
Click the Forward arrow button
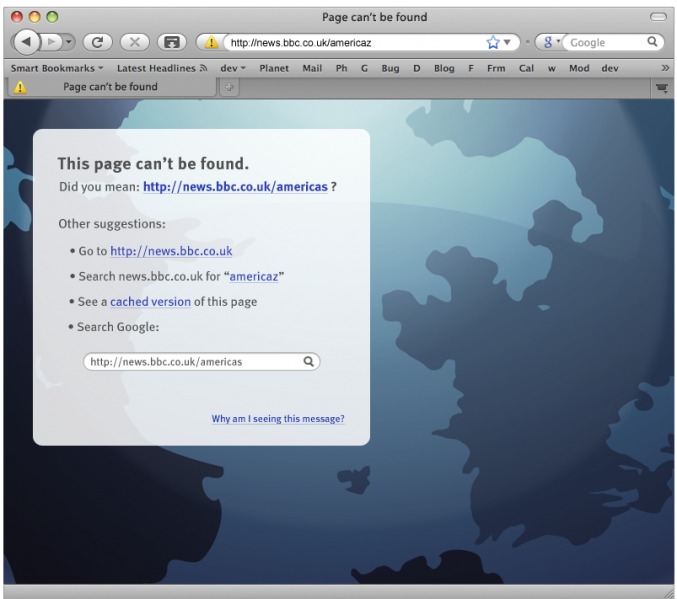click(x=51, y=42)
